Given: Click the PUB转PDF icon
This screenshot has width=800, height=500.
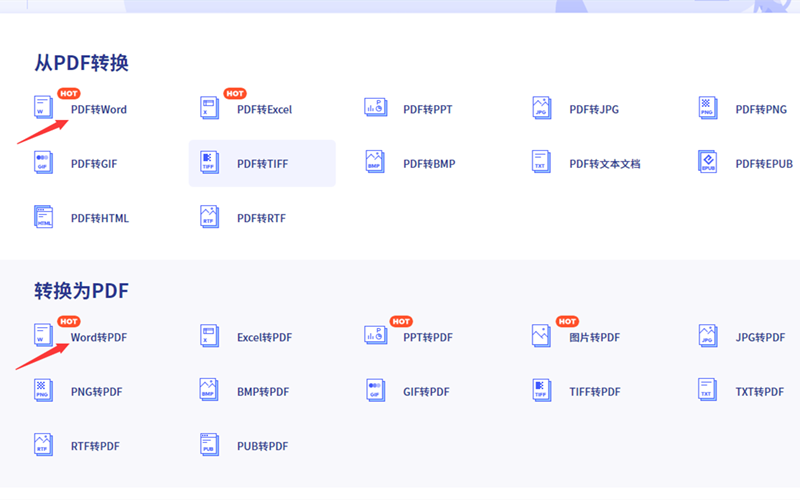Looking at the screenshot, I should click(x=209, y=445).
